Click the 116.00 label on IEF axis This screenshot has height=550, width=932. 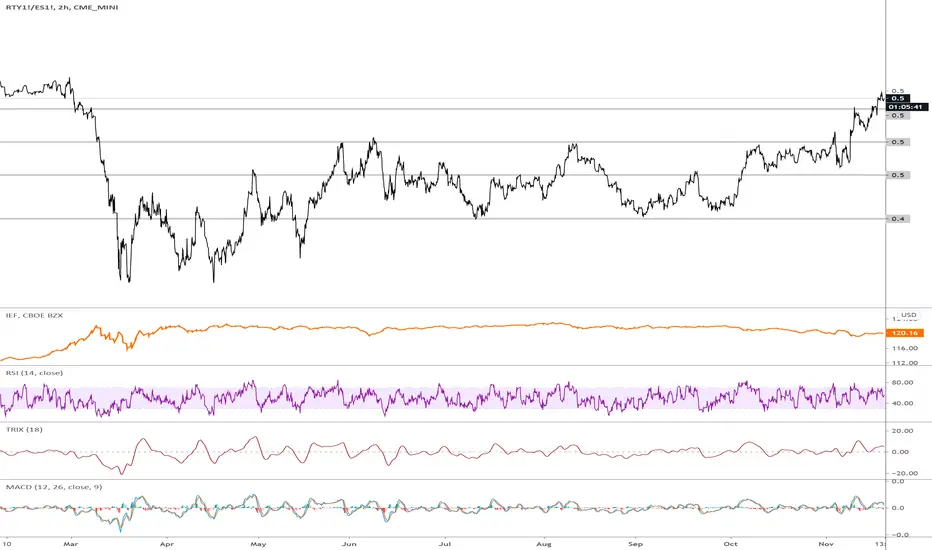905,348
